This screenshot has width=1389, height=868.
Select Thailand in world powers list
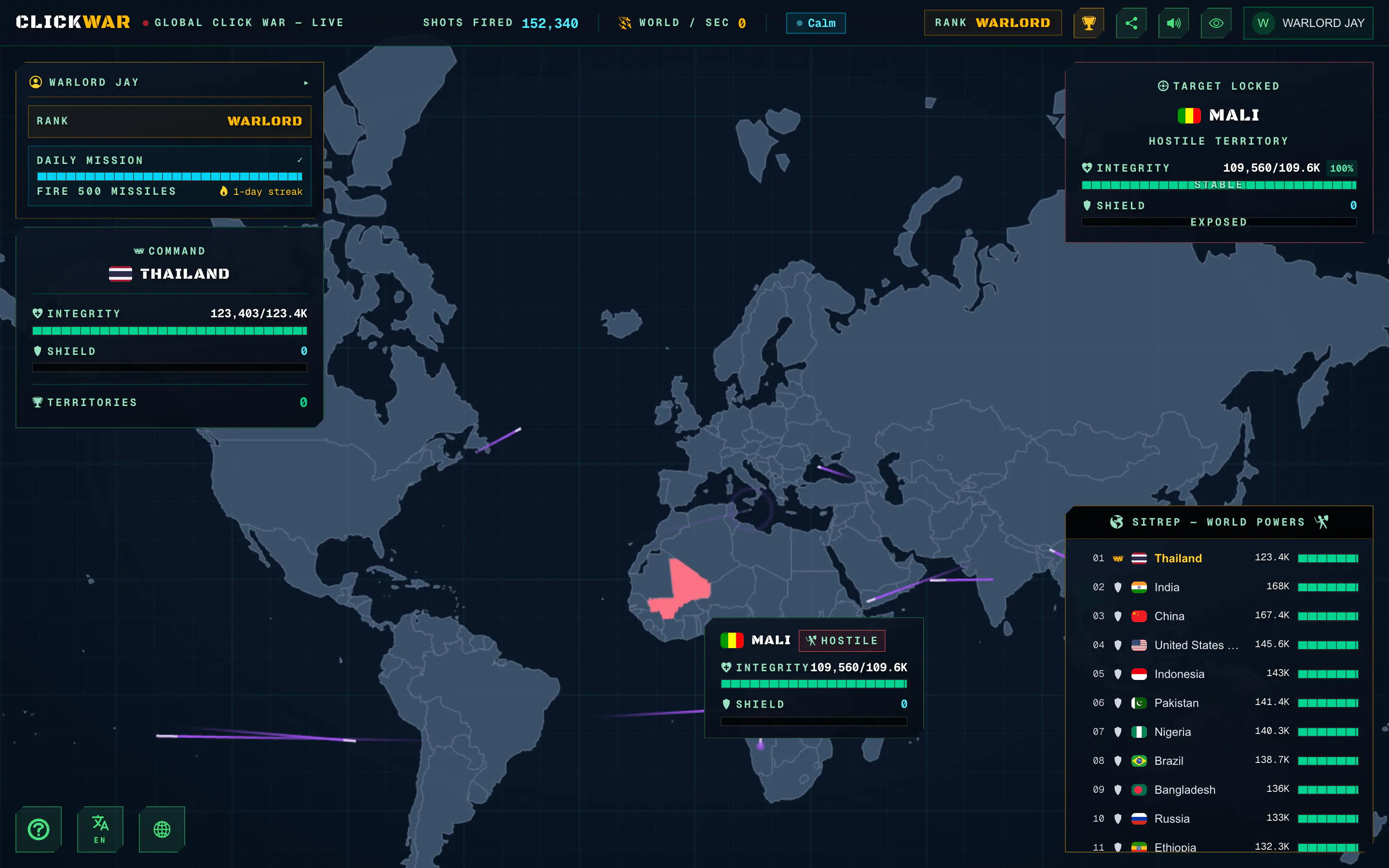pos(1219,558)
